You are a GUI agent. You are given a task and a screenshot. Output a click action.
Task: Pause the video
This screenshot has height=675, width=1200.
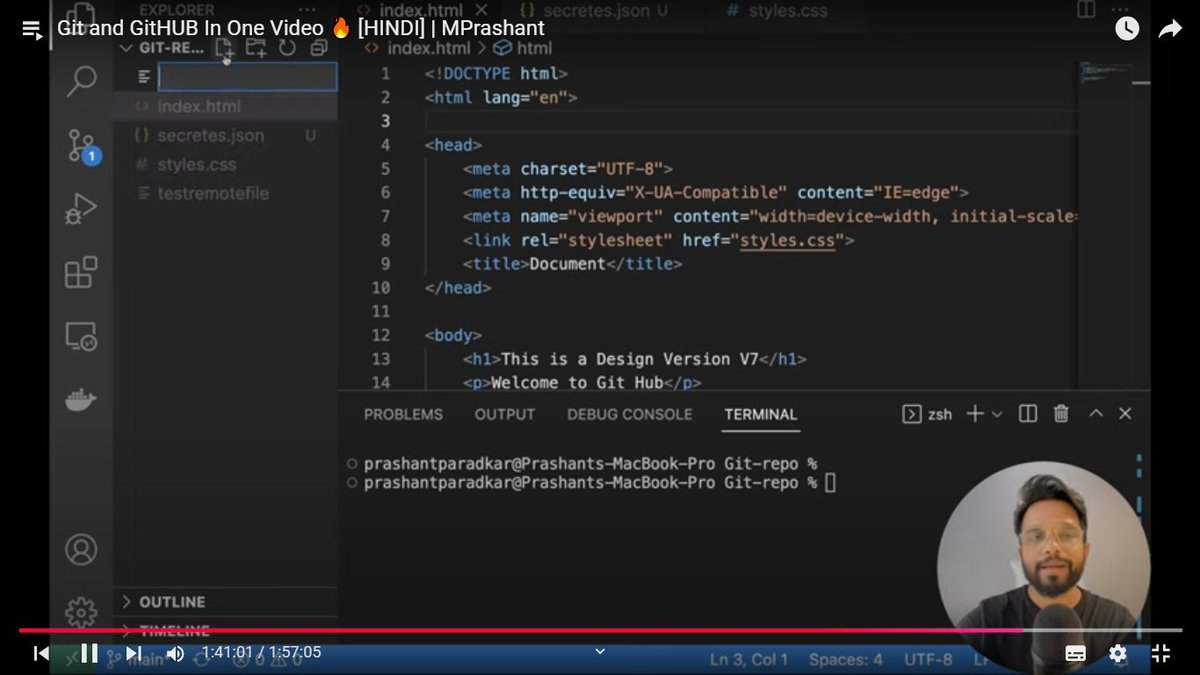pyautogui.click(x=89, y=653)
